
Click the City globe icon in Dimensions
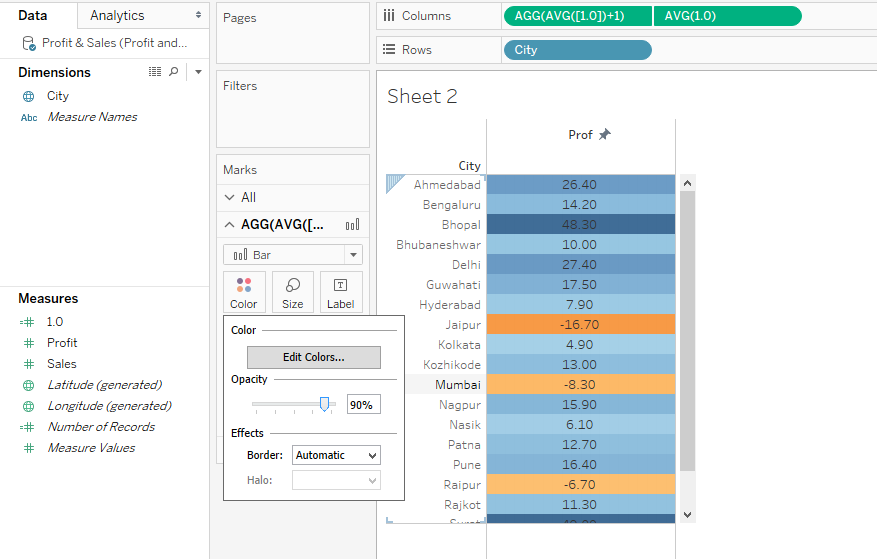[29, 96]
